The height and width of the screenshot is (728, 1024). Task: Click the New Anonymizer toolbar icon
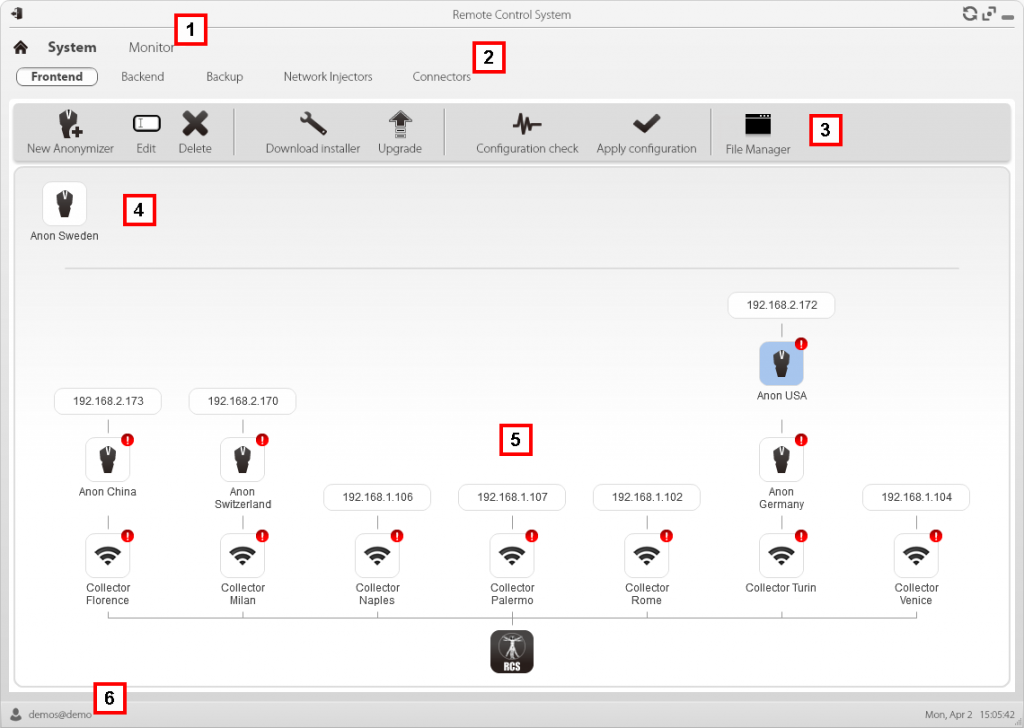click(69, 124)
